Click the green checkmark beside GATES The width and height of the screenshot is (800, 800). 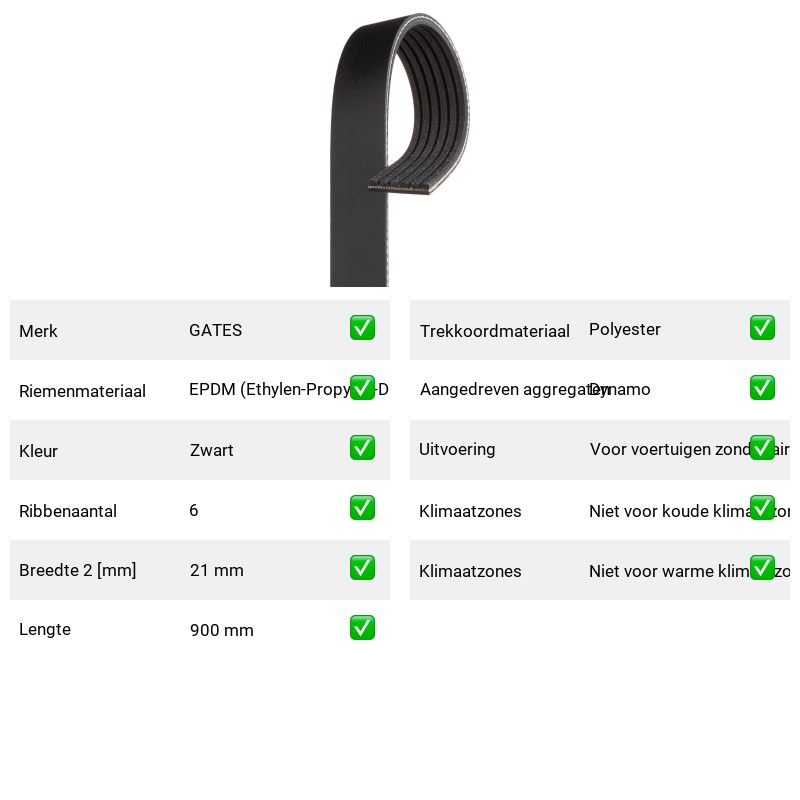[x=362, y=328]
